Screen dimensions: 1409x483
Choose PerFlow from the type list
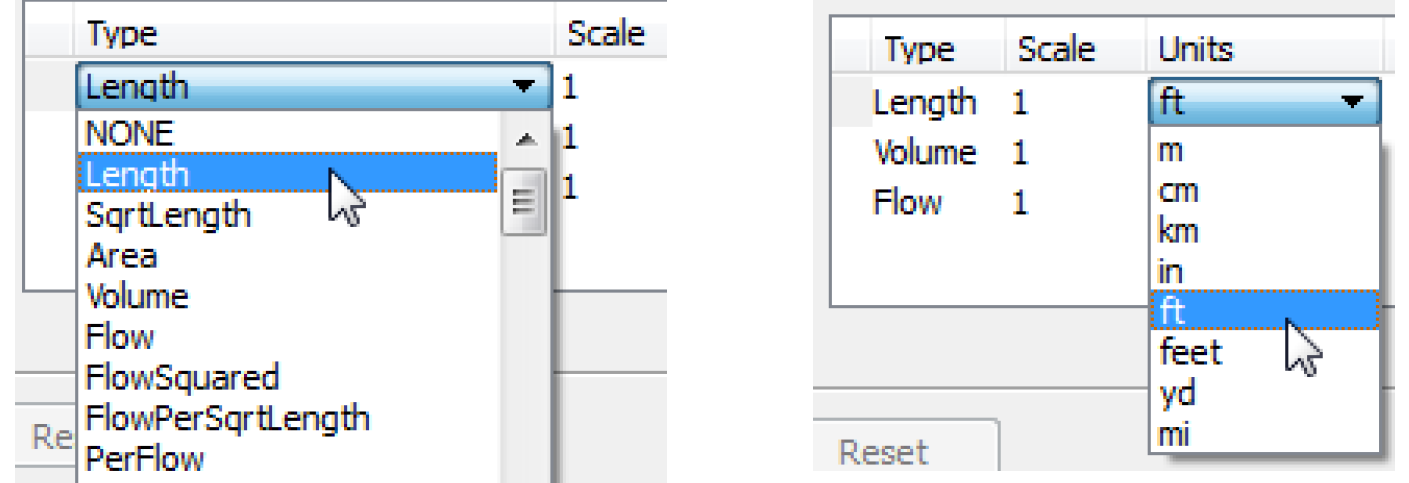point(145,459)
